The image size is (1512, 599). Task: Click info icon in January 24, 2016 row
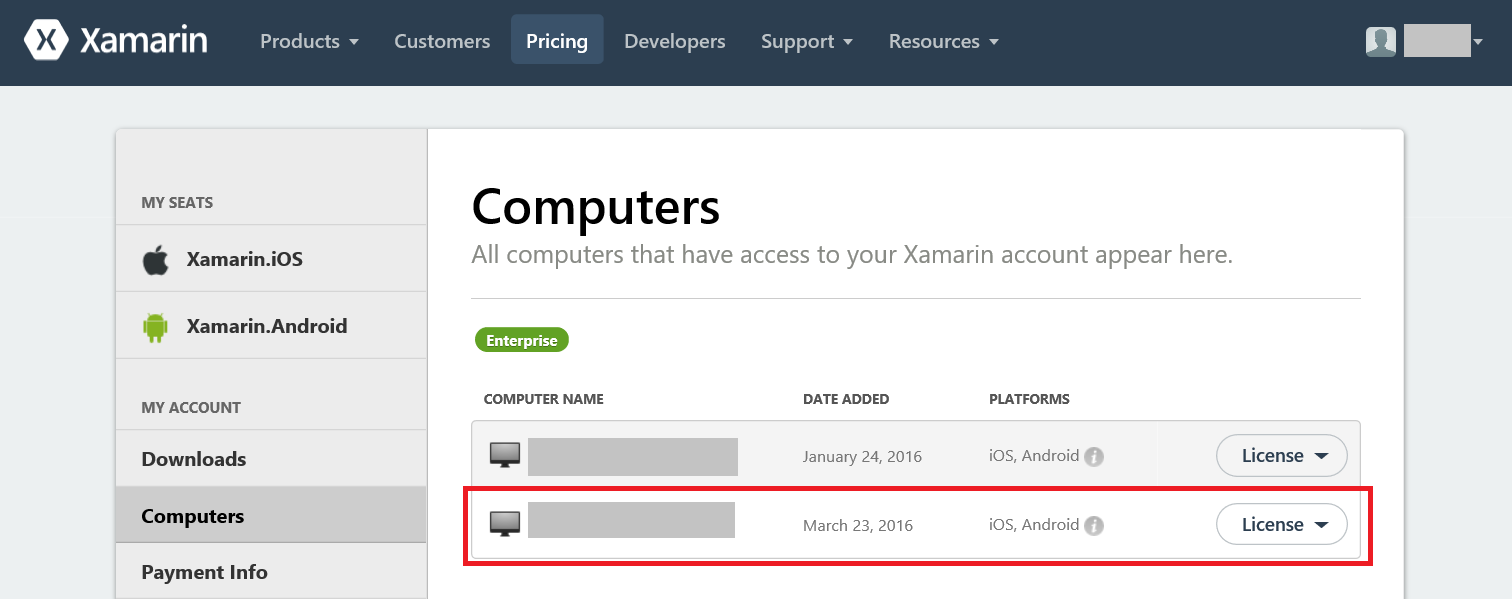(1095, 457)
